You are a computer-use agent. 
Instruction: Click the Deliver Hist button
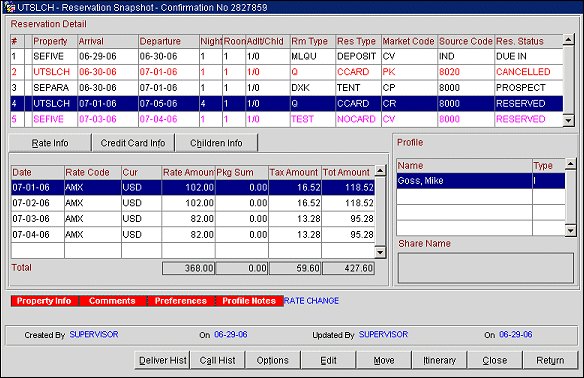162,360
